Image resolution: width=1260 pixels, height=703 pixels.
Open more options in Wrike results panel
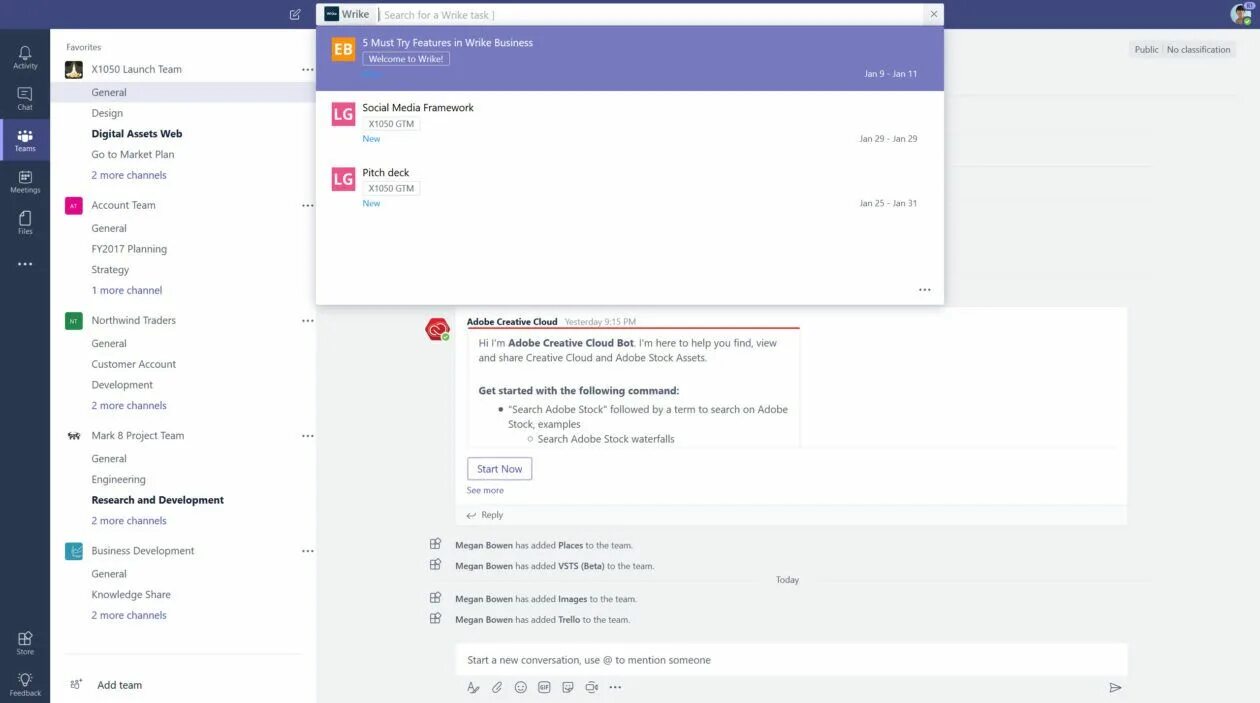click(924, 290)
